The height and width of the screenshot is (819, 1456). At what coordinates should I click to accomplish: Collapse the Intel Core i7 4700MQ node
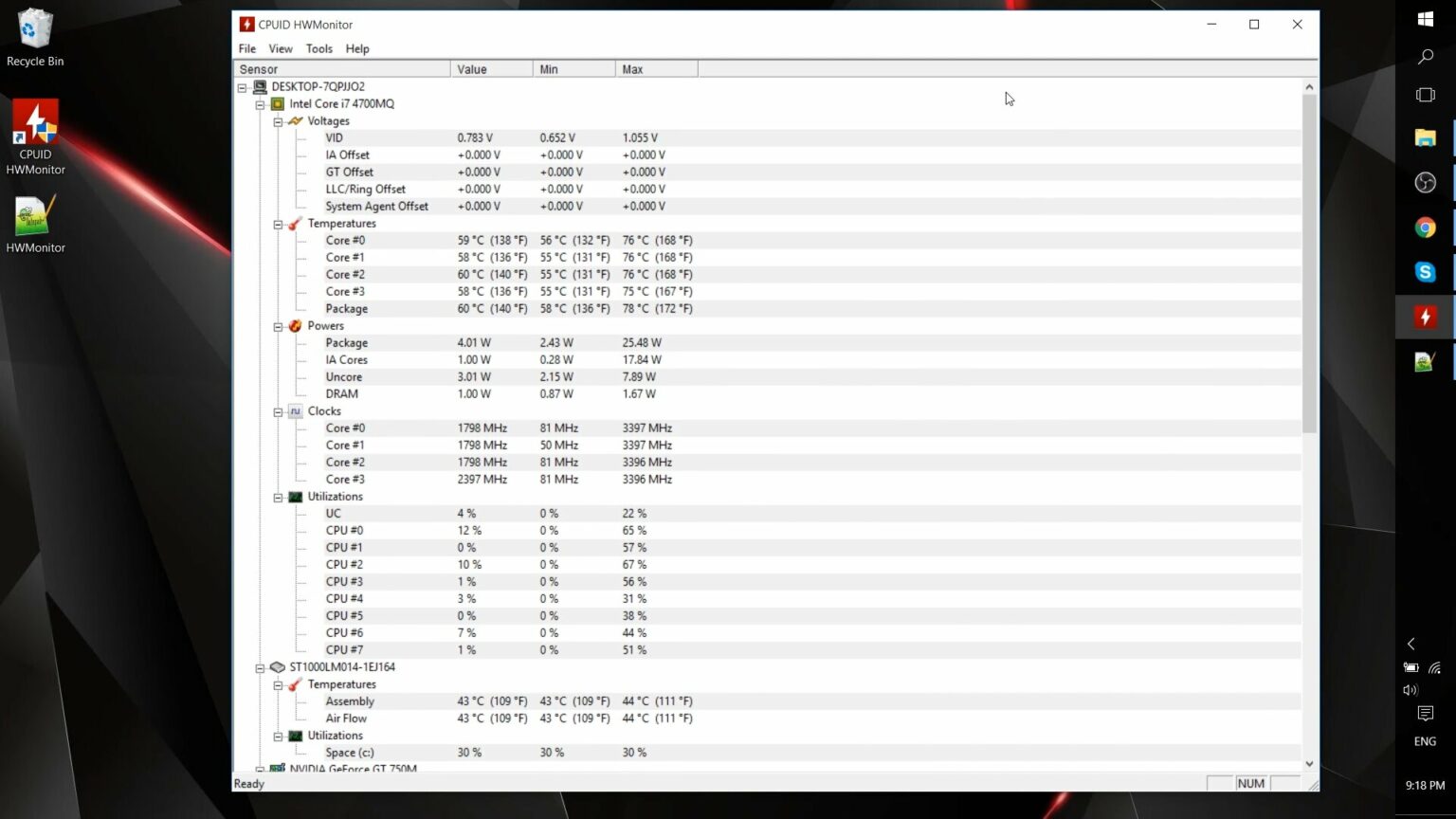click(x=261, y=104)
